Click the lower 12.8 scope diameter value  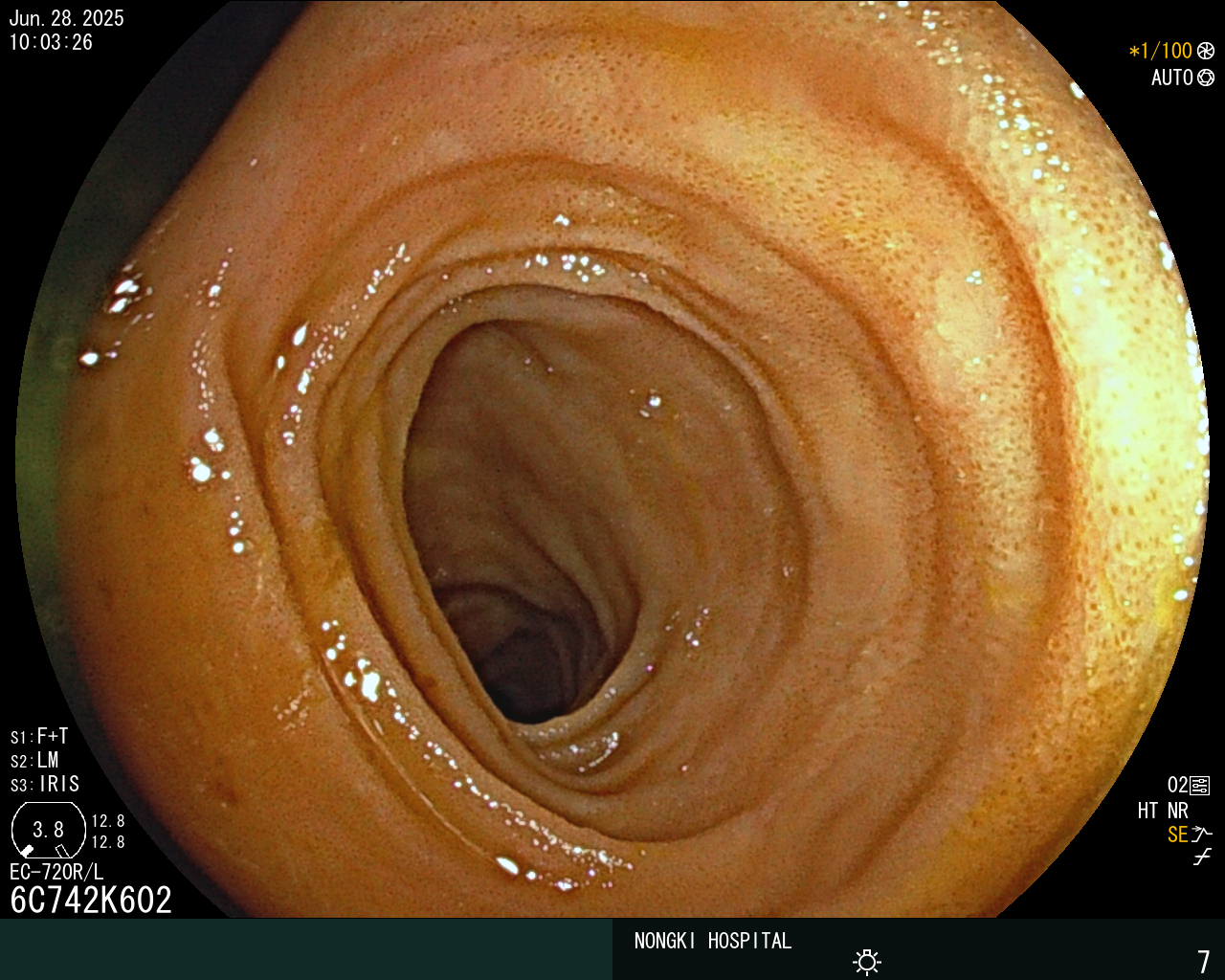click(x=108, y=842)
